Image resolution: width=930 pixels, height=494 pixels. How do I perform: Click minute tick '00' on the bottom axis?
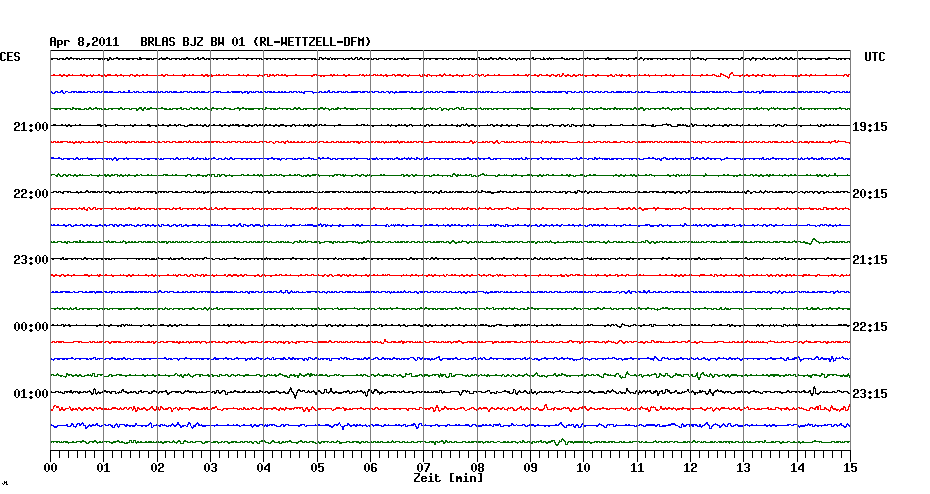coord(50,467)
